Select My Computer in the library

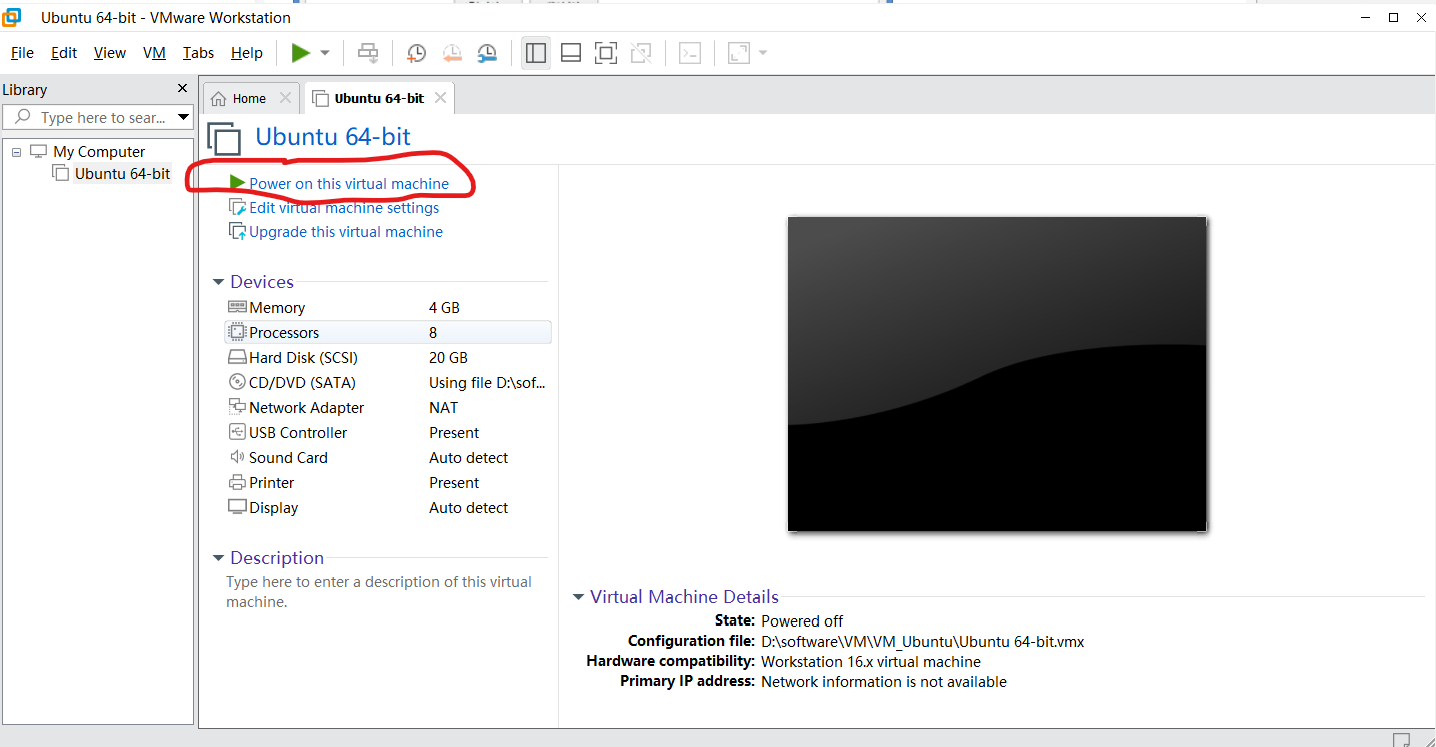[x=99, y=152]
